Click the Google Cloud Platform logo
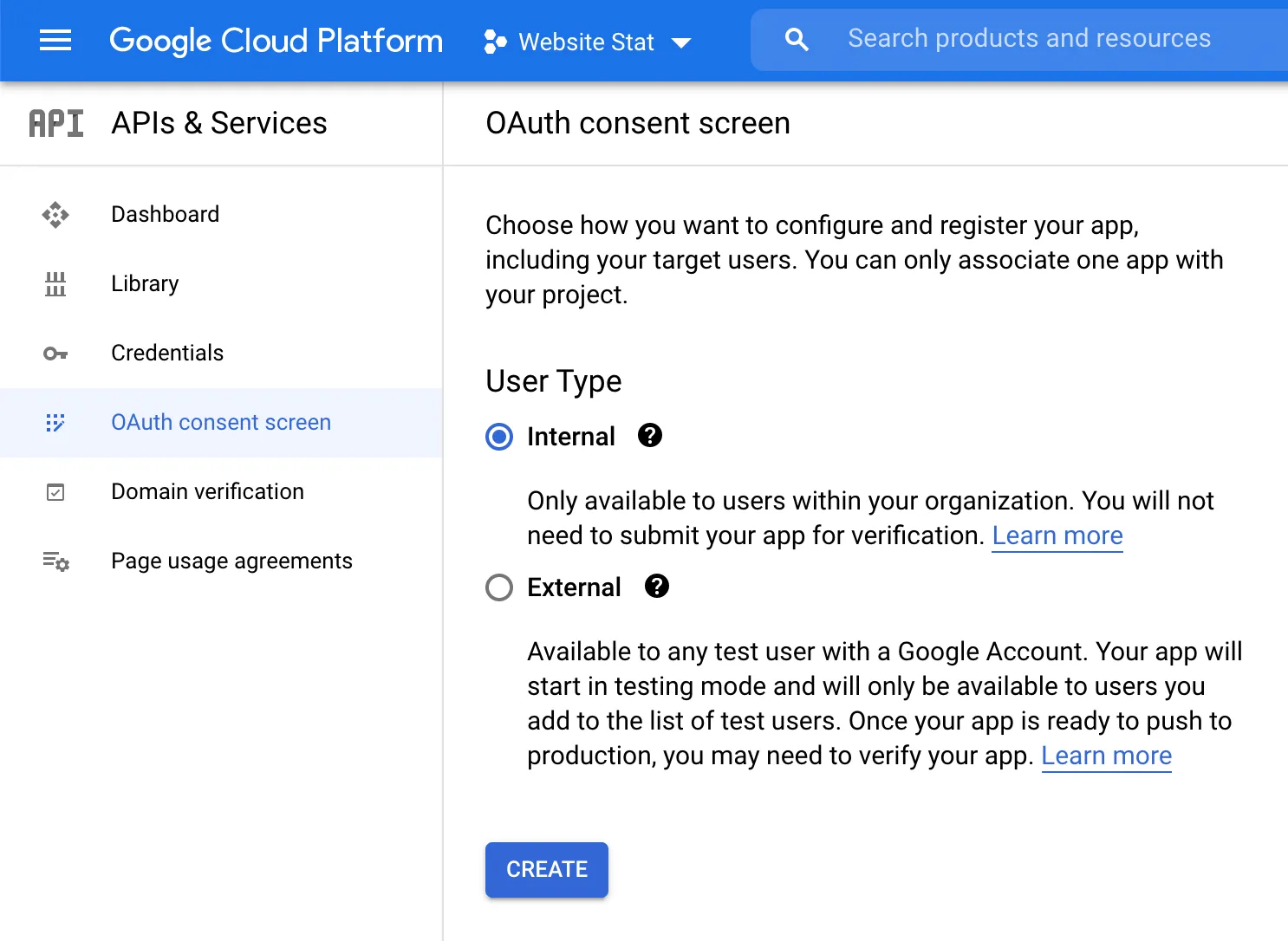 pyautogui.click(x=276, y=41)
